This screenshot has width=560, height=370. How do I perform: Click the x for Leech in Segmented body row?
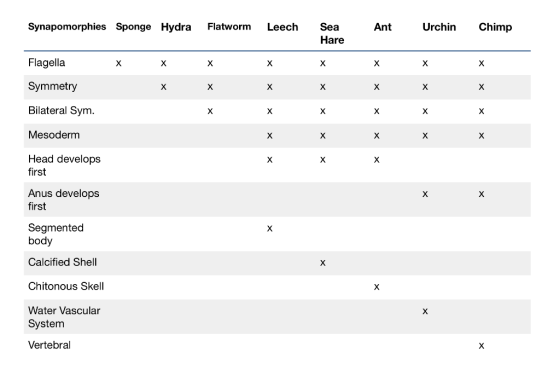270,229
